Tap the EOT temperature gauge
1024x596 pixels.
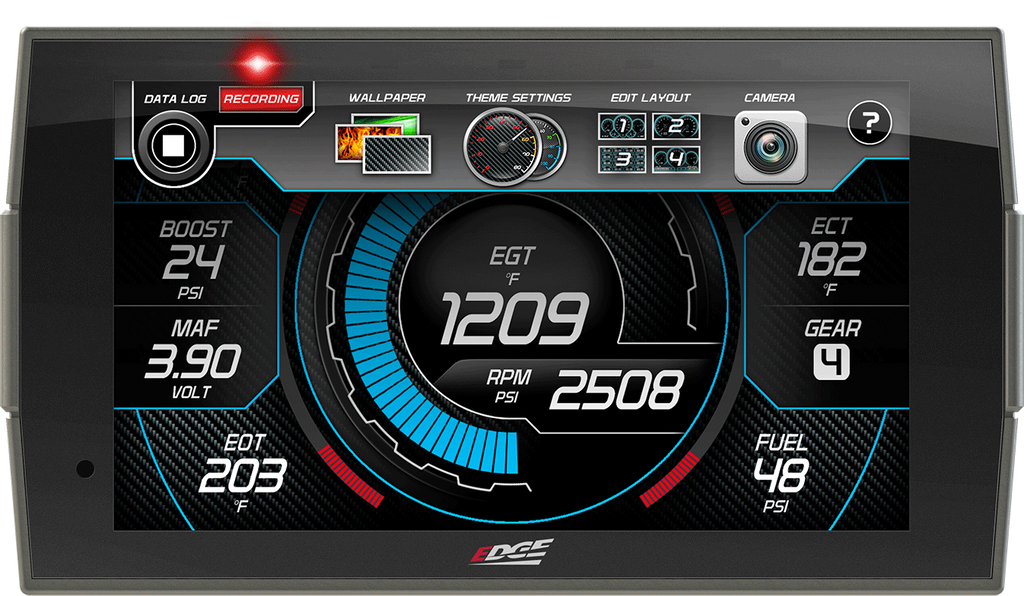point(241,472)
